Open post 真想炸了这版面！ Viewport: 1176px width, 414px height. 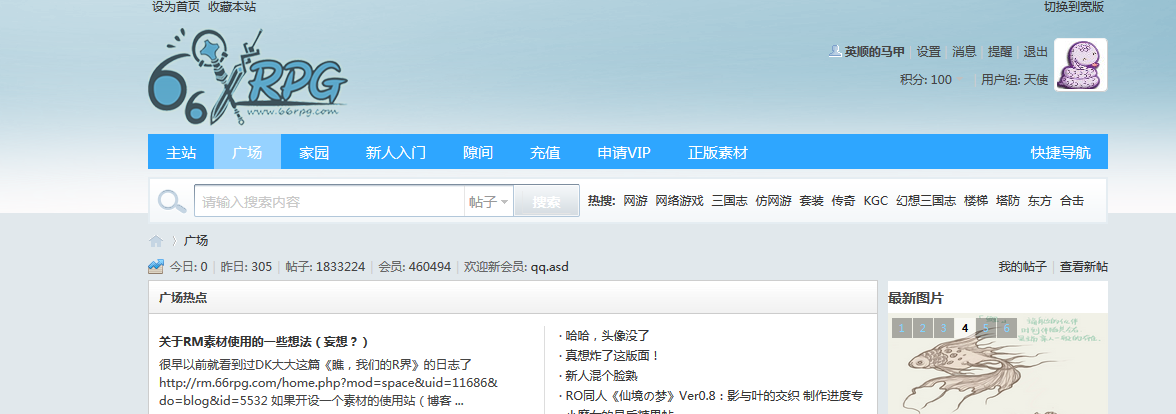pyautogui.click(x=612, y=356)
